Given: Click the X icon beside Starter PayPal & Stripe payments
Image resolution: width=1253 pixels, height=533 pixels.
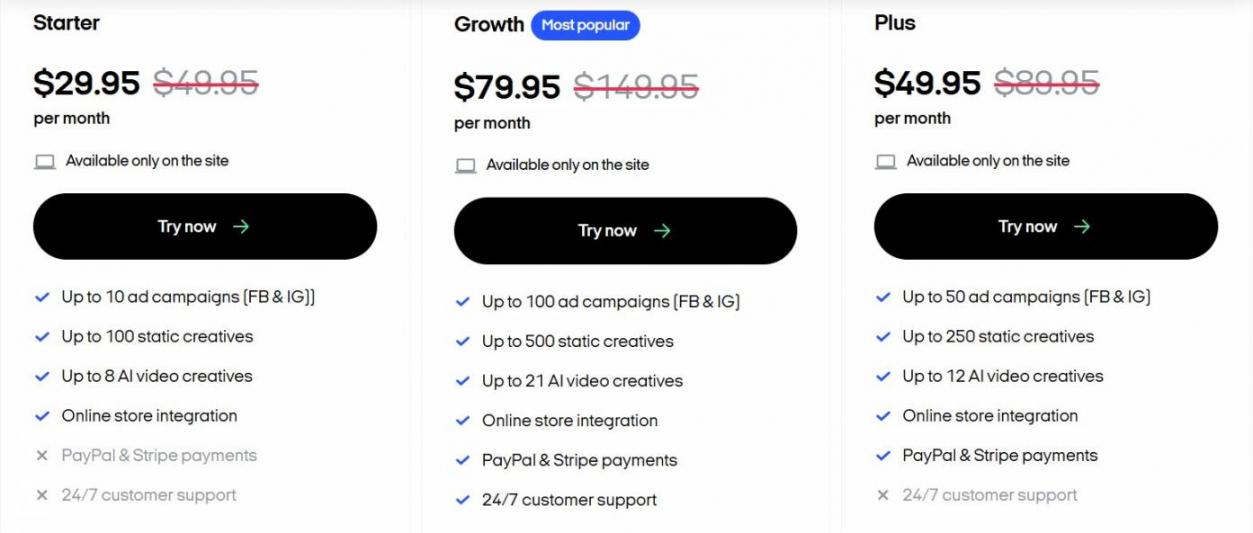Looking at the screenshot, I should [42, 456].
